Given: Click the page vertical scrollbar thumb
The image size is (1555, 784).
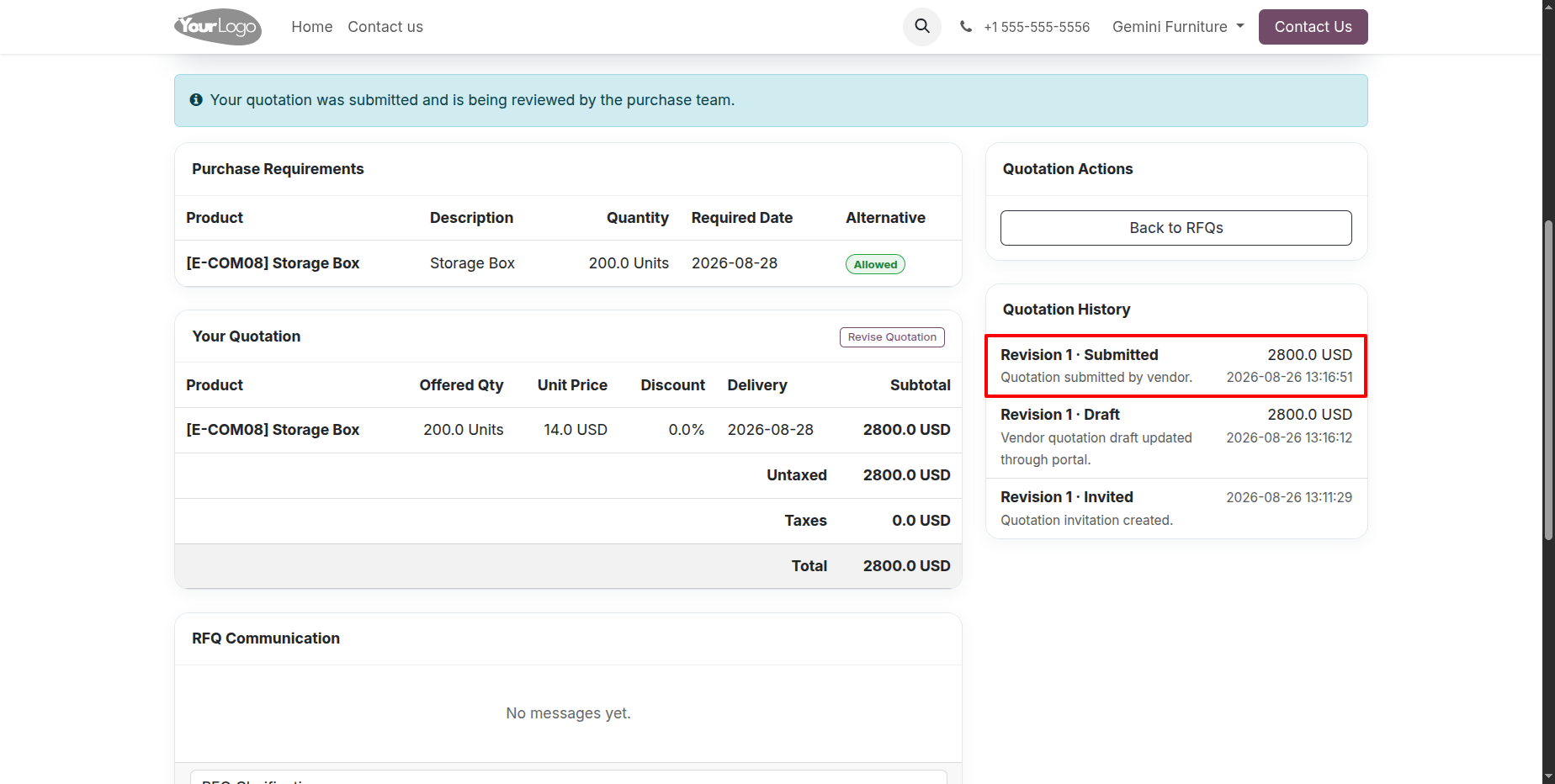Looking at the screenshot, I should click(x=1548, y=379).
